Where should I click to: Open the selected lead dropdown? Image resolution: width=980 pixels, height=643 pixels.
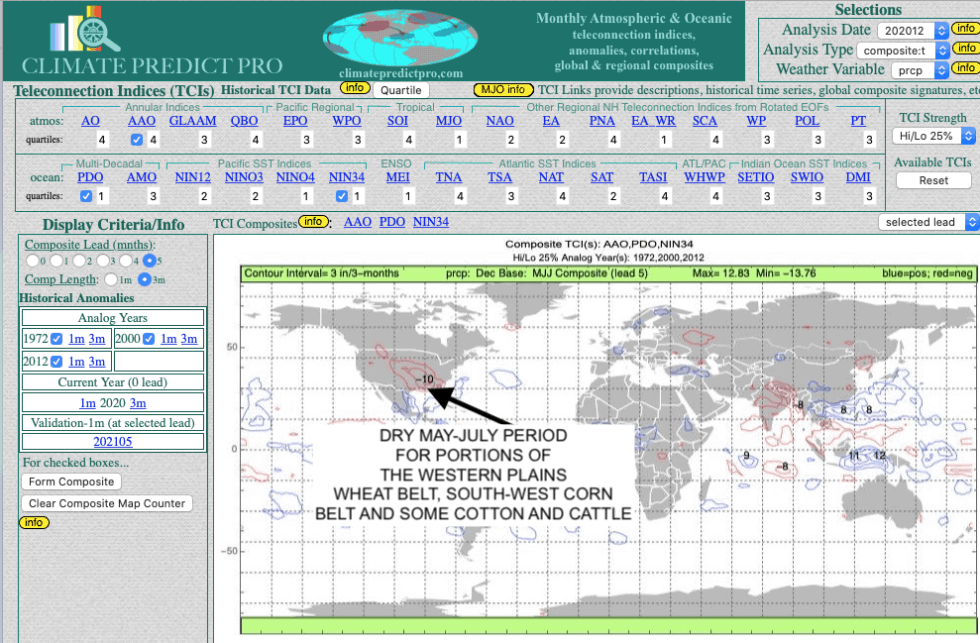coord(927,222)
